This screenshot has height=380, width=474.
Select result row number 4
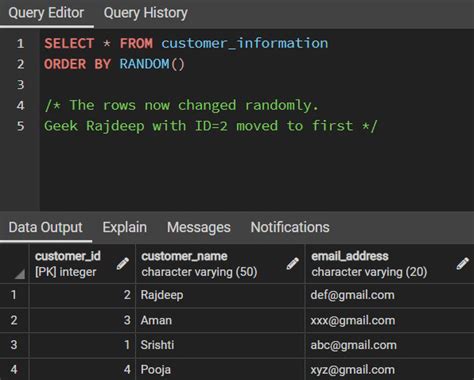14,369
